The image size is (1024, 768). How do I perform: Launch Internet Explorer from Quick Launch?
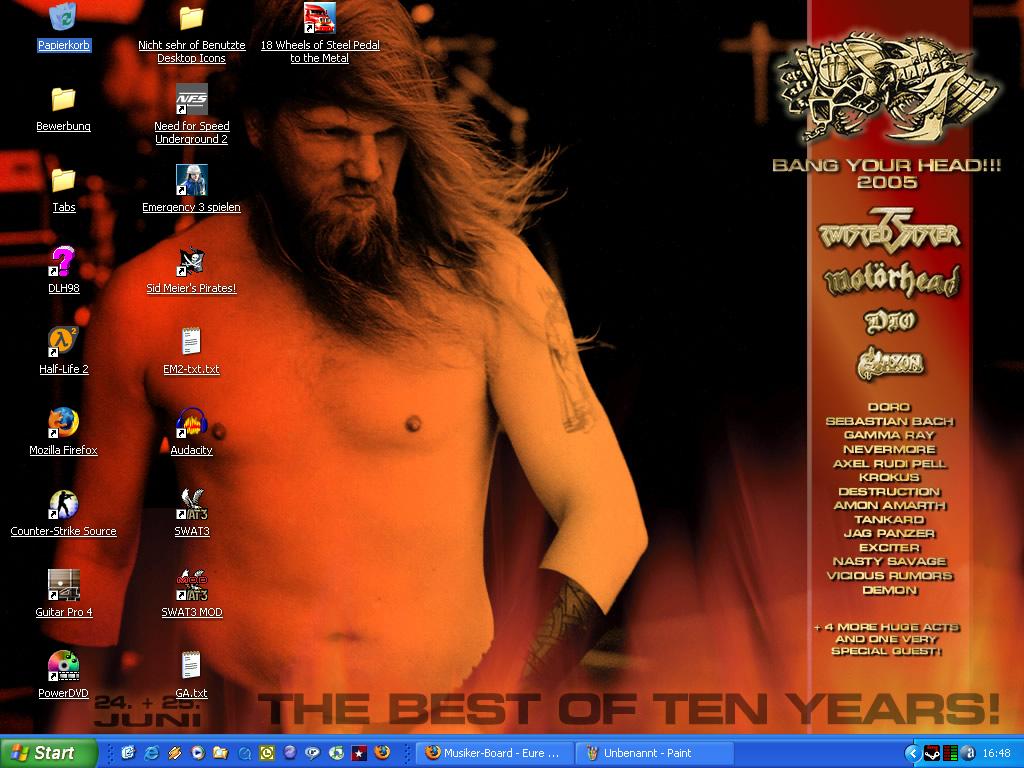coord(152,753)
